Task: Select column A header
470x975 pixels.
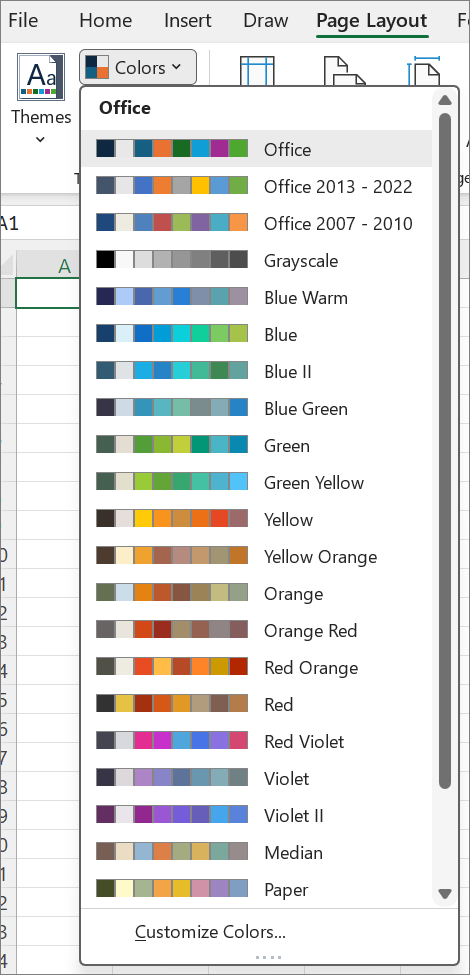Action: point(48,266)
